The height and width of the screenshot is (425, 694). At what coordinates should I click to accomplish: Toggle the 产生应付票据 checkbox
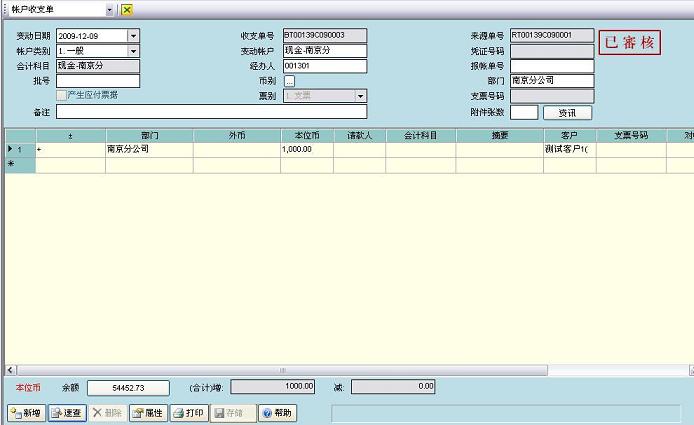point(61,95)
